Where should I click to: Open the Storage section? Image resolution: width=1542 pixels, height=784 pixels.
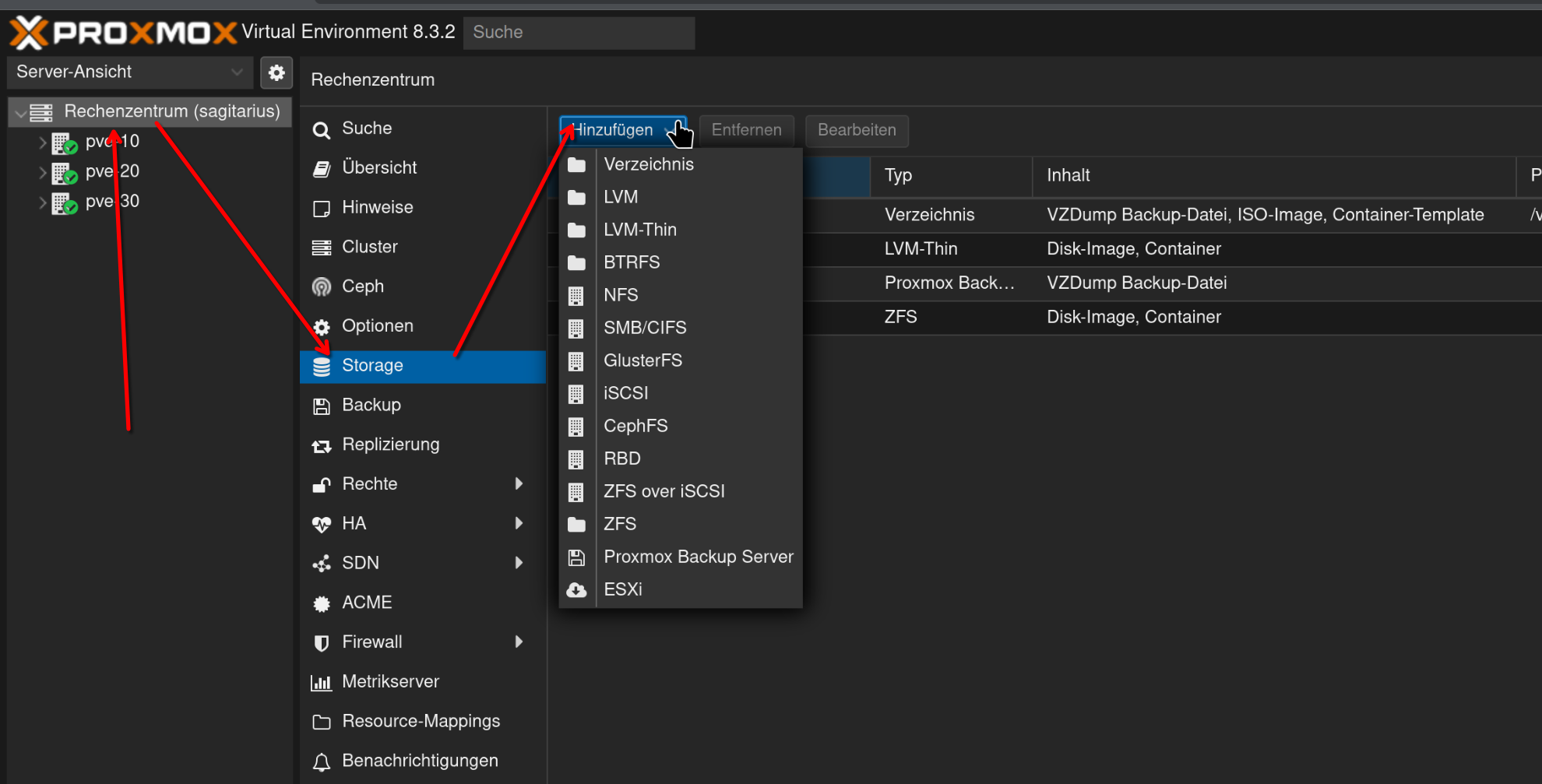pos(423,366)
